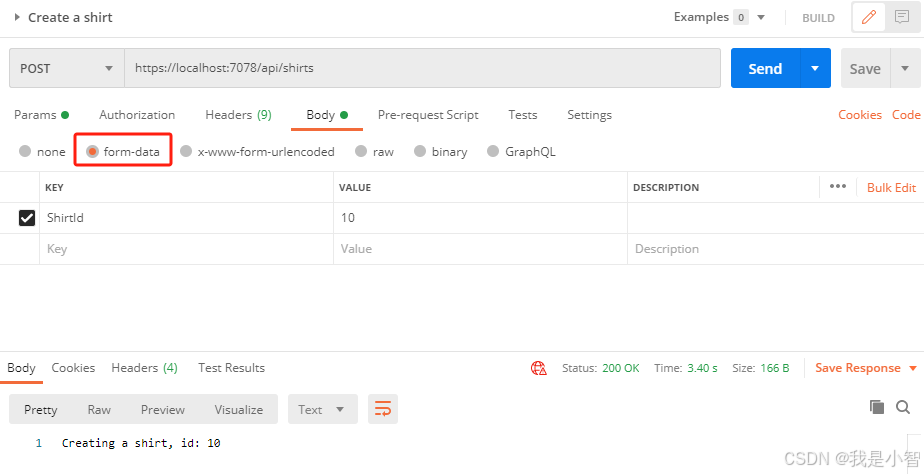
Task: Click the BUILD mode button
Action: pos(819,18)
